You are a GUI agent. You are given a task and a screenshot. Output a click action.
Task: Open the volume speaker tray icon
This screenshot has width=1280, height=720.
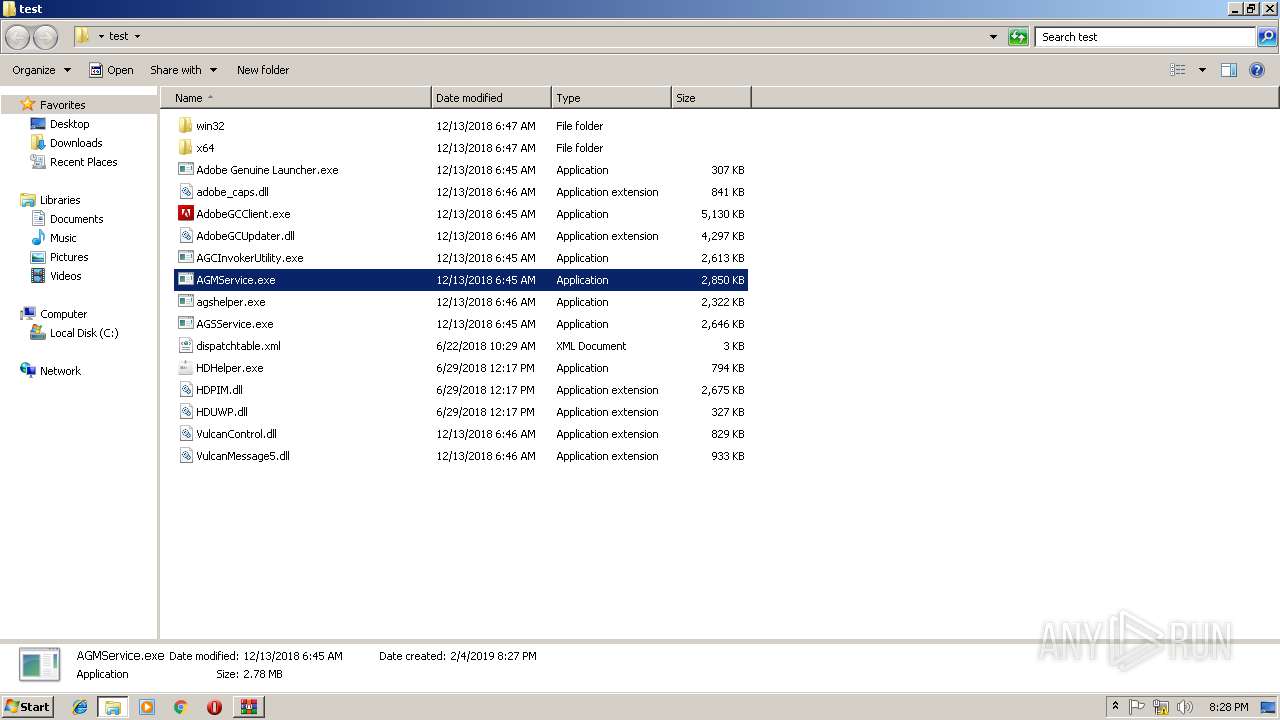1185,707
